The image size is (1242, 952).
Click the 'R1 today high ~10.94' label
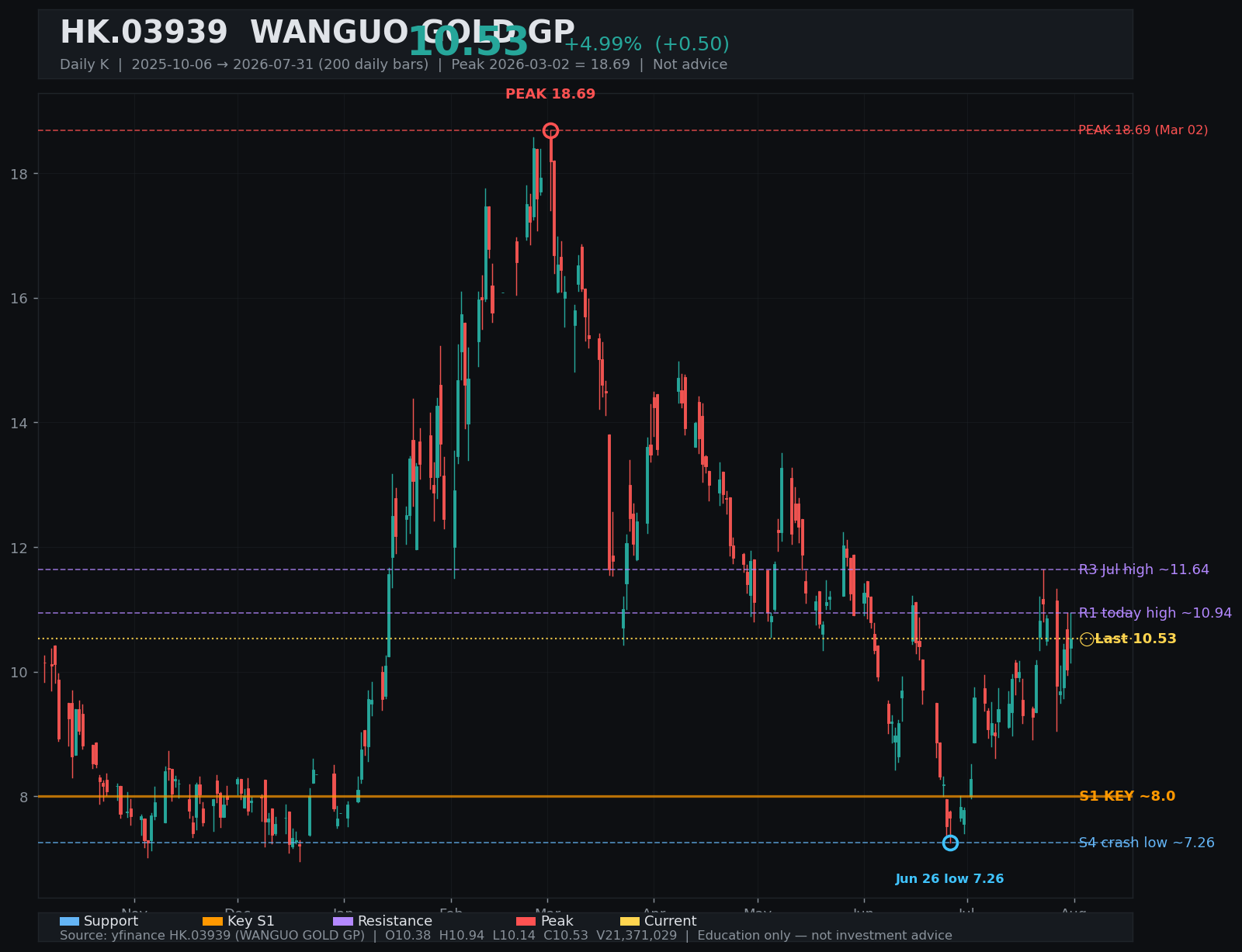point(1155,613)
